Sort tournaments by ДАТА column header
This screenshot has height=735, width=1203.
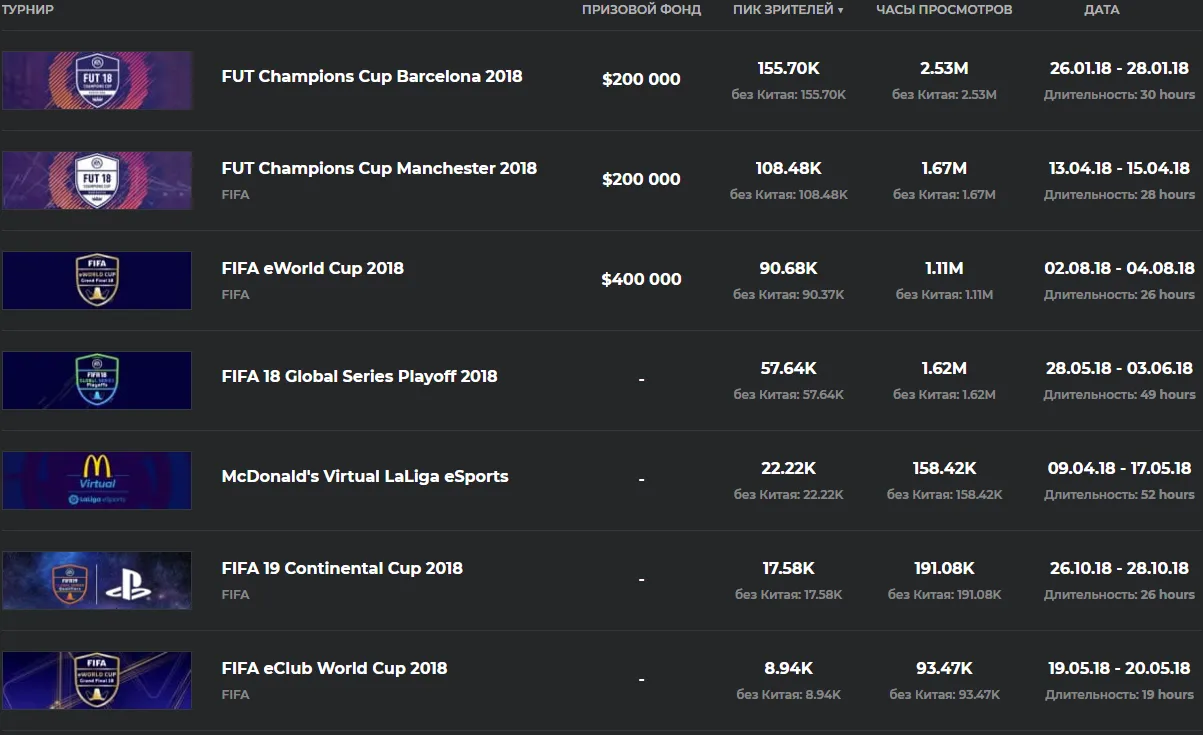[1101, 10]
